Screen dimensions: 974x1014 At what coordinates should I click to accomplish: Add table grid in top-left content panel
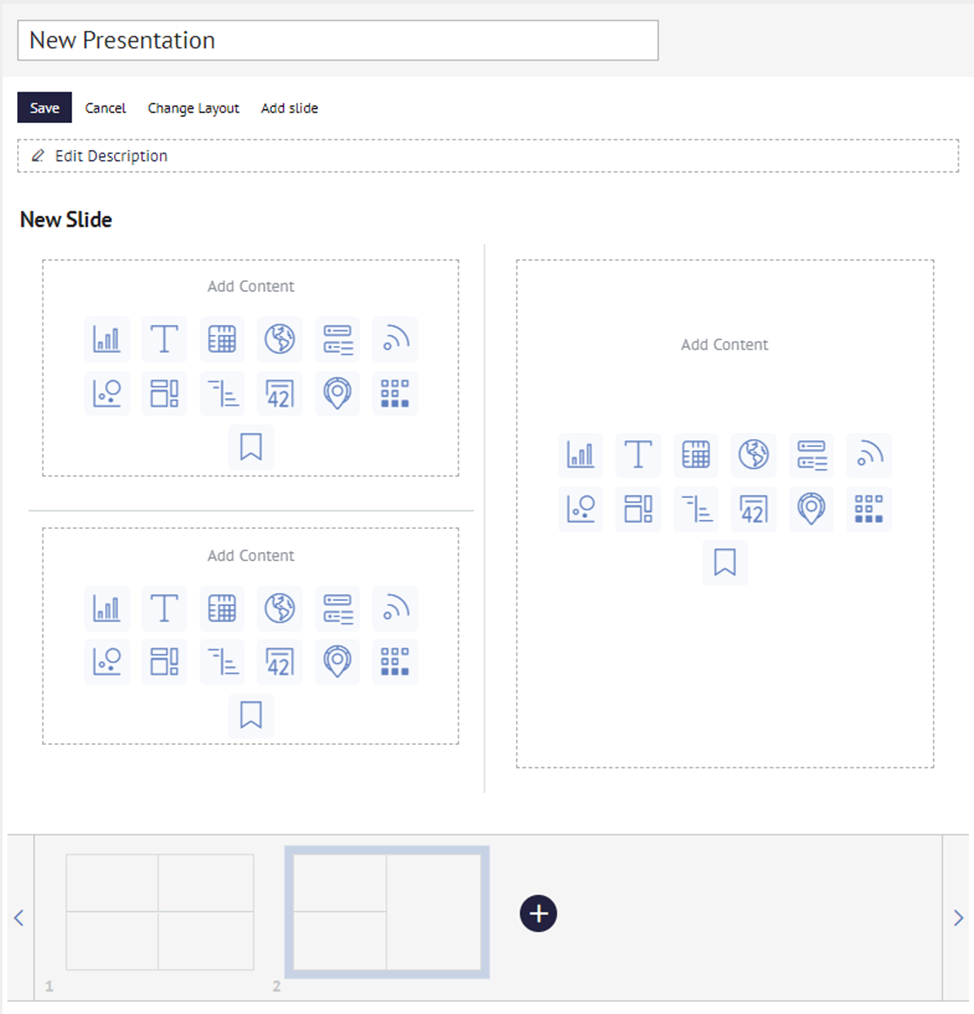point(222,339)
